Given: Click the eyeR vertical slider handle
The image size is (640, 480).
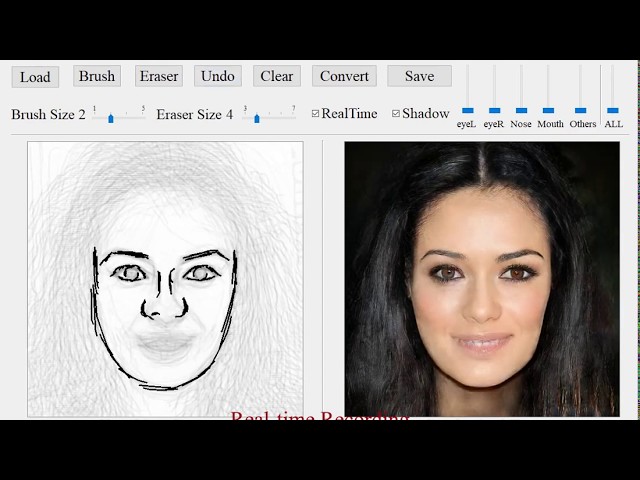Looking at the screenshot, I should (494, 111).
